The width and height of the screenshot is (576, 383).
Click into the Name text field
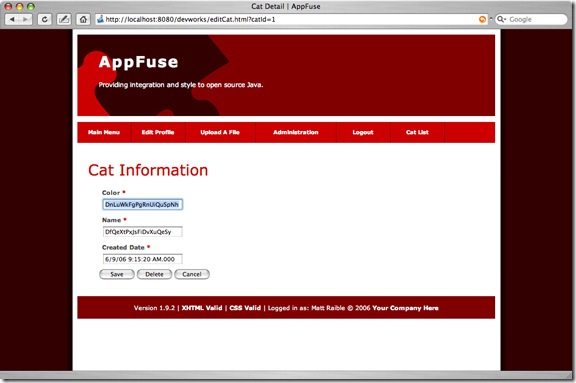pos(143,232)
